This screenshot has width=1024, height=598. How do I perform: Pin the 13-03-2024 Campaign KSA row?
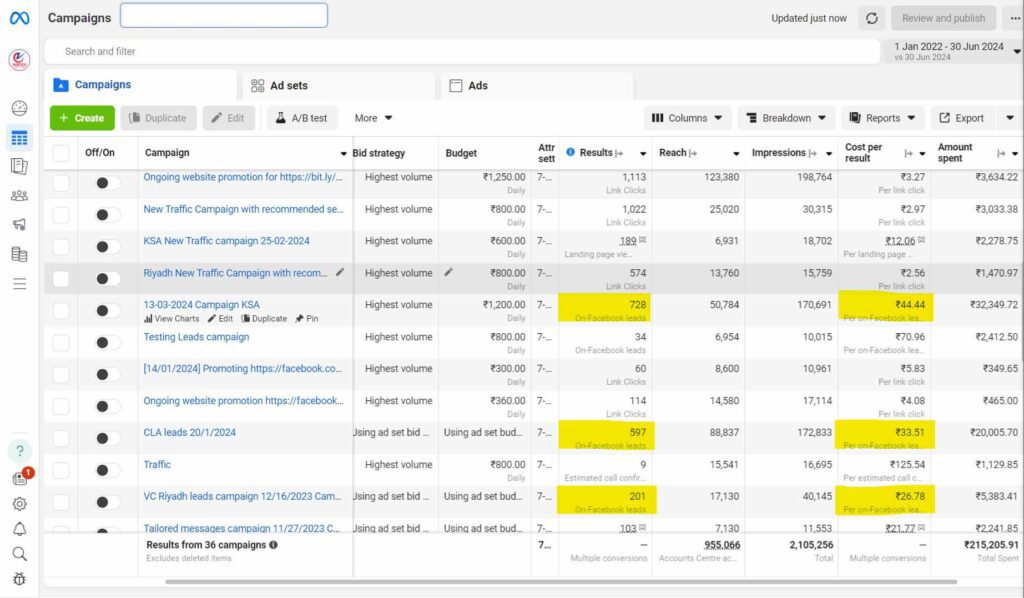point(306,319)
